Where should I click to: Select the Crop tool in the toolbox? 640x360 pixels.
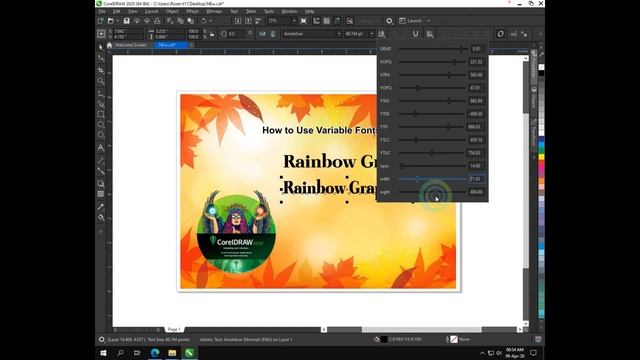tap(101, 70)
